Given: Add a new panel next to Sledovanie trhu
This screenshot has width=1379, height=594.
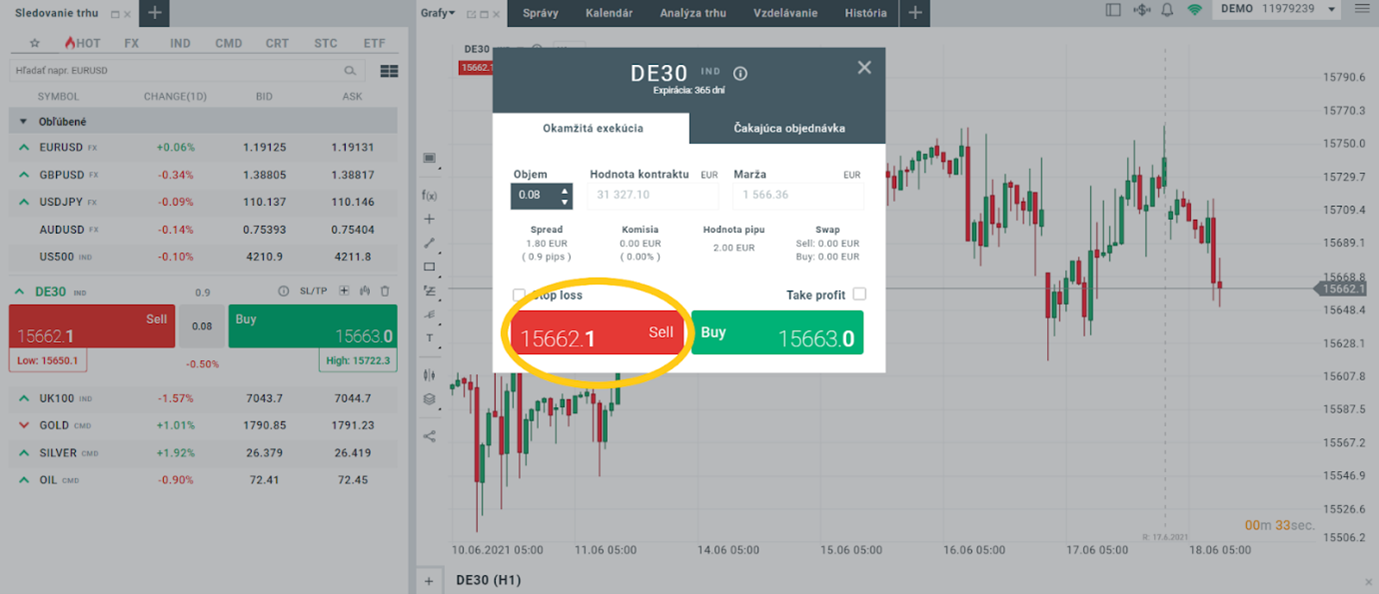Looking at the screenshot, I should coord(155,13).
